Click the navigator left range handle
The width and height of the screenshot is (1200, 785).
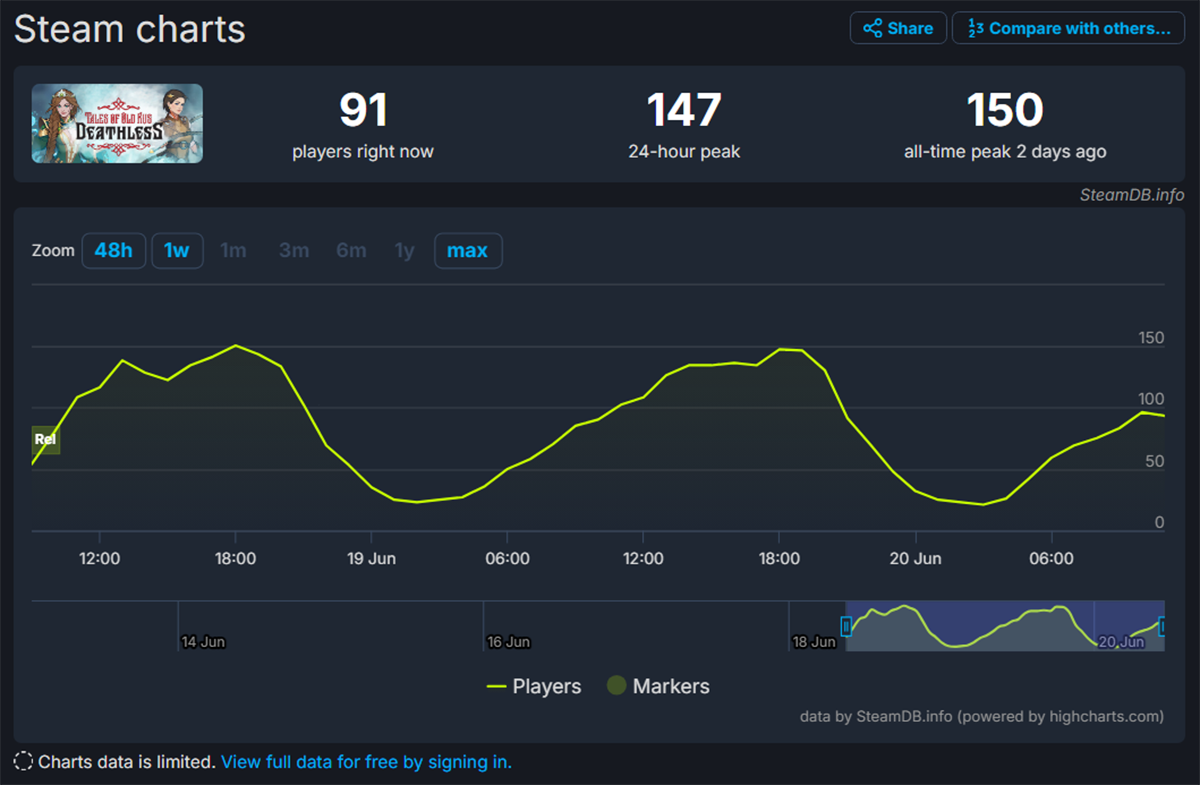pos(846,627)
